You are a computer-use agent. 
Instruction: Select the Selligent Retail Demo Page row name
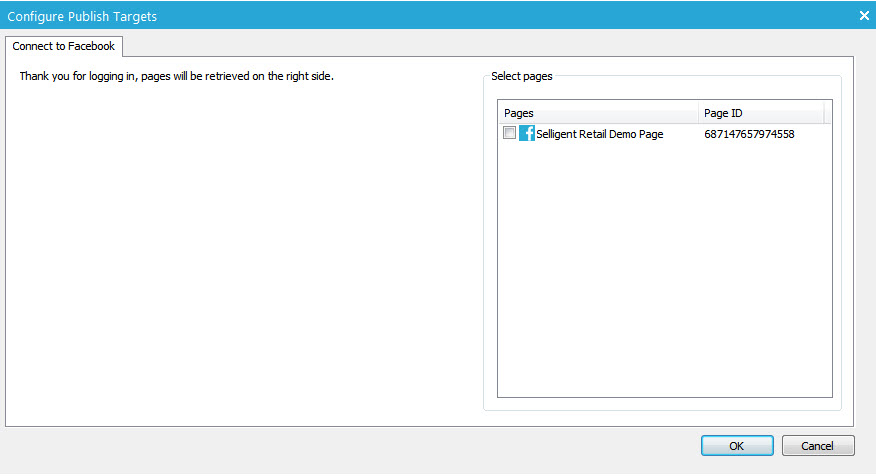click(x=600, y=134)
